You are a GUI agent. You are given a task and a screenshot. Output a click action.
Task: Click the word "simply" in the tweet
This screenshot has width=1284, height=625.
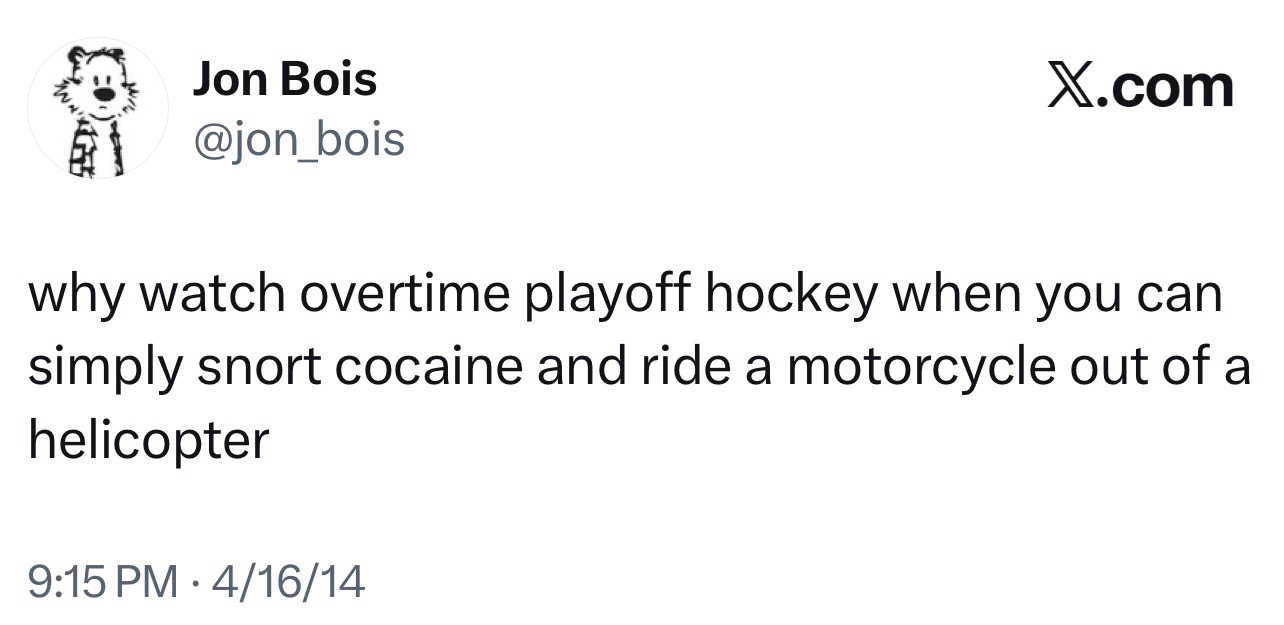click(100, 370)
